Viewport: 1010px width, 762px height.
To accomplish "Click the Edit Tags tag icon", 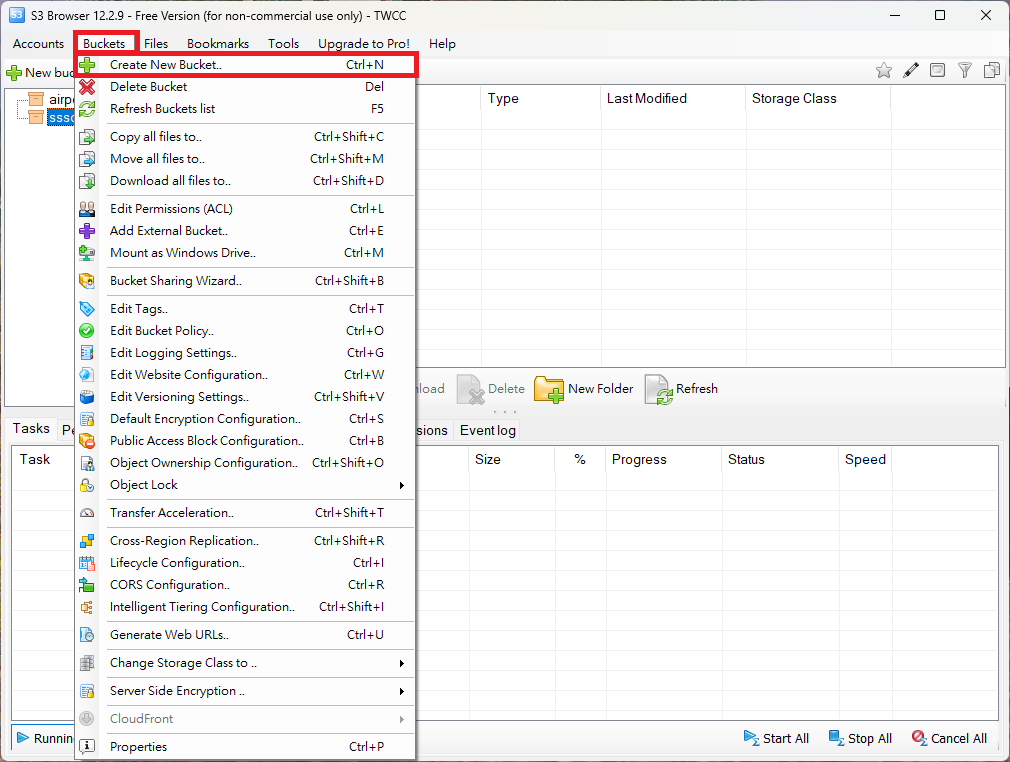I will [87, 309].
